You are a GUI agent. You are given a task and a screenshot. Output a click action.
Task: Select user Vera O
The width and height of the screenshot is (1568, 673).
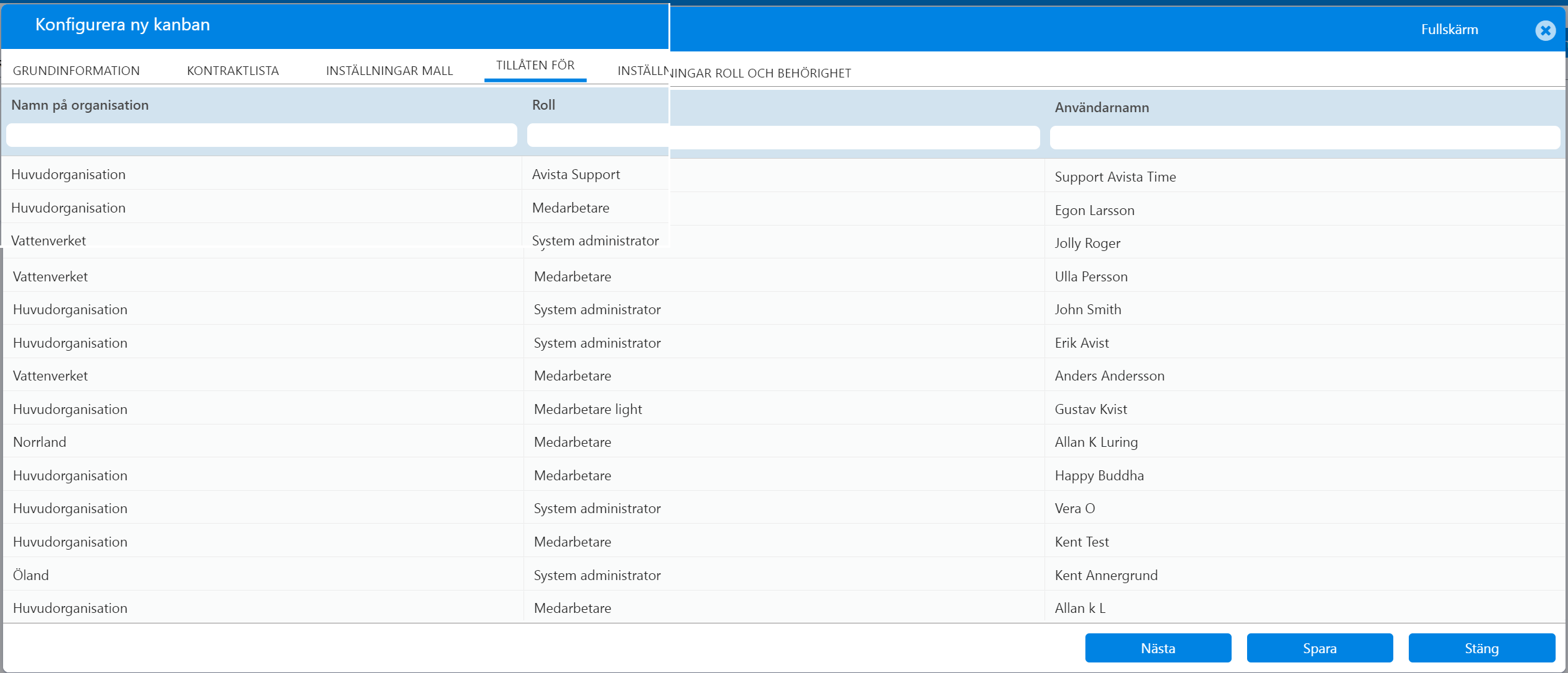[1075, 508]
